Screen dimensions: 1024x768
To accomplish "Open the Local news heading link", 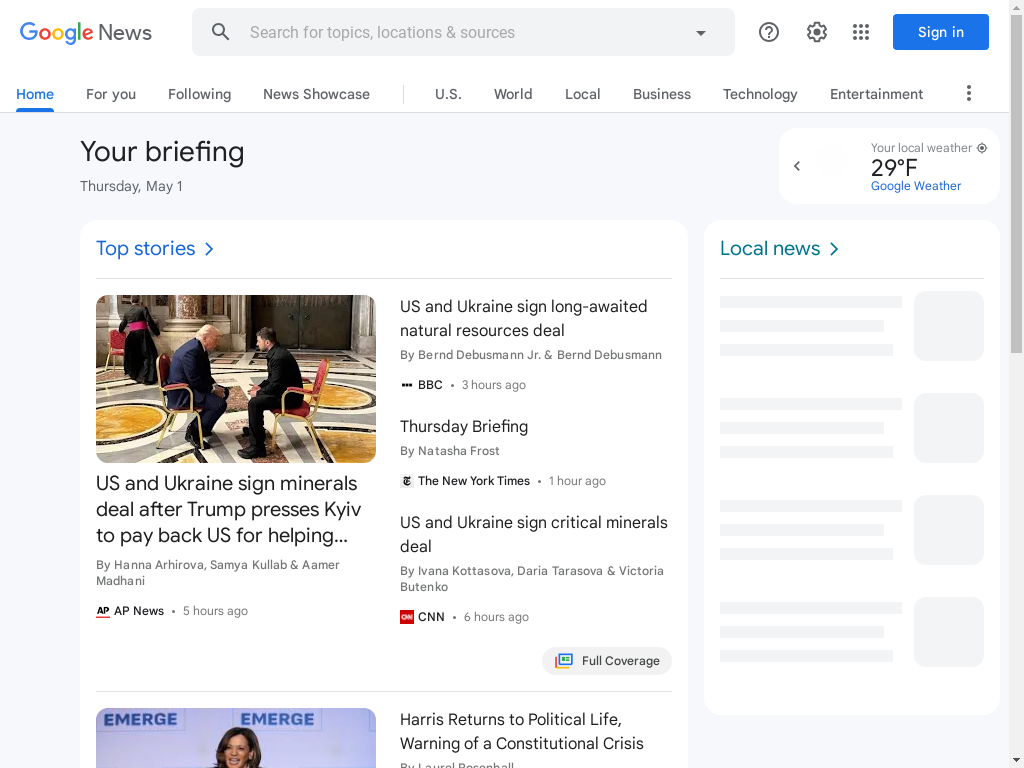I will (x=770, y=249).
